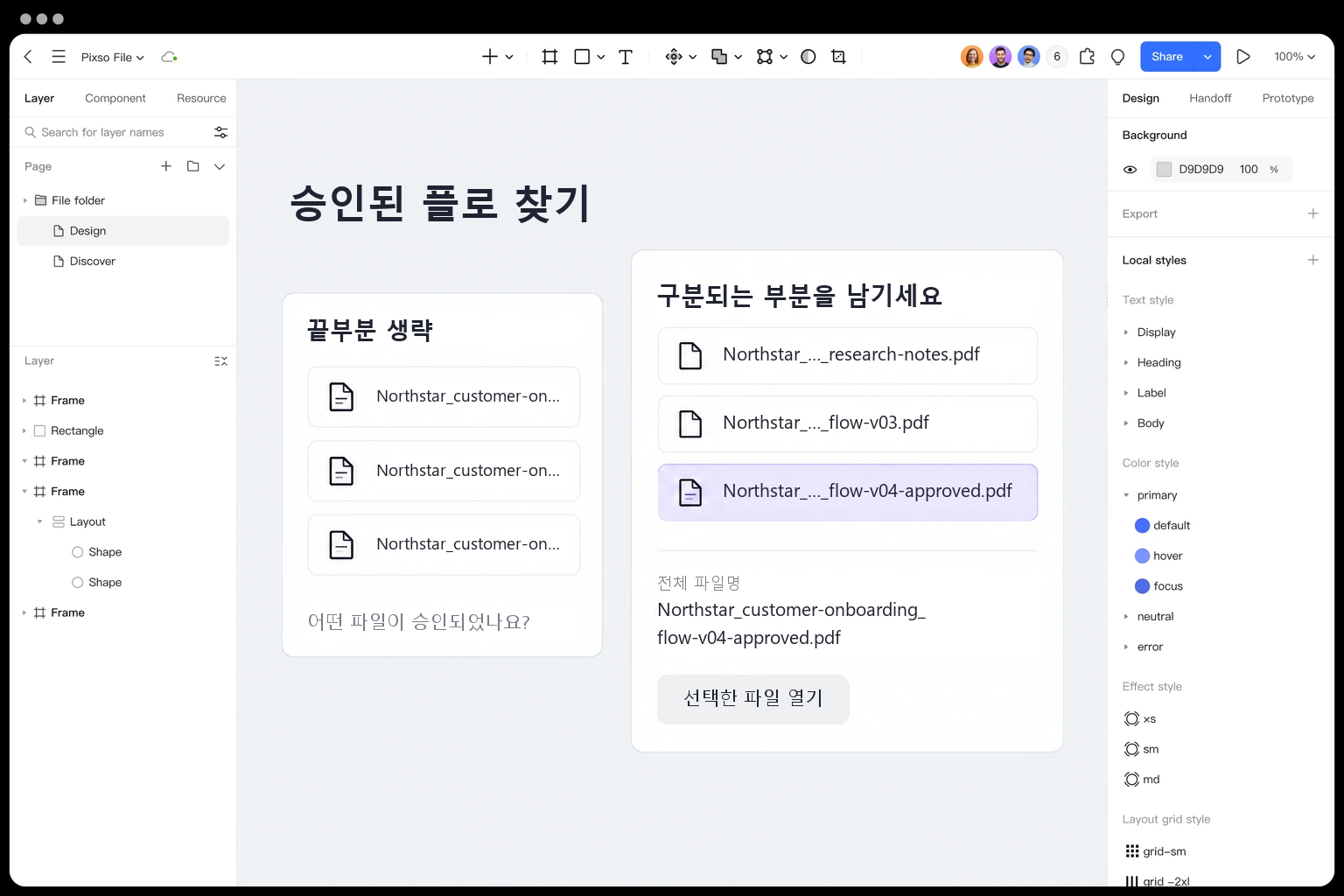Open layer search filter settings icon
The image size is (1344, 896).
point(220,132)
